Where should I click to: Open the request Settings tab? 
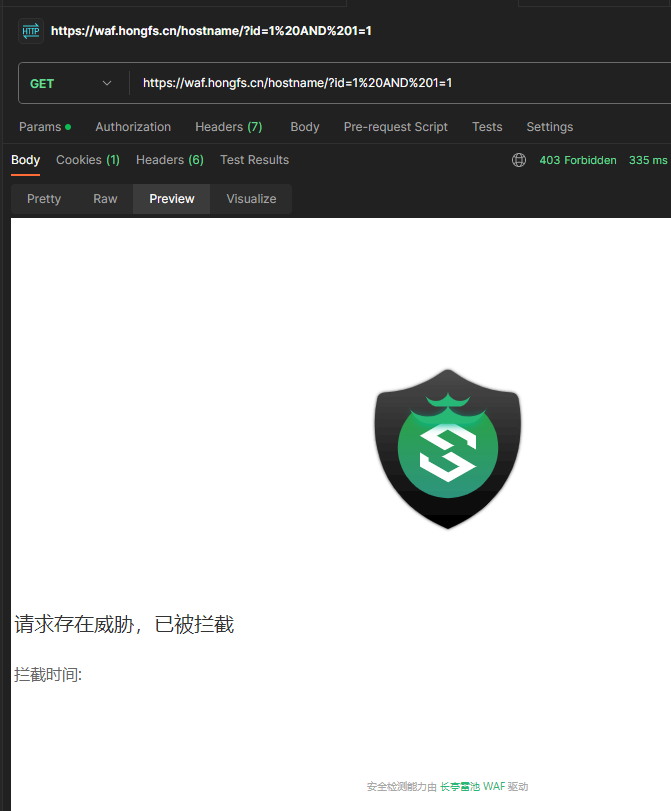click(549, 127)
